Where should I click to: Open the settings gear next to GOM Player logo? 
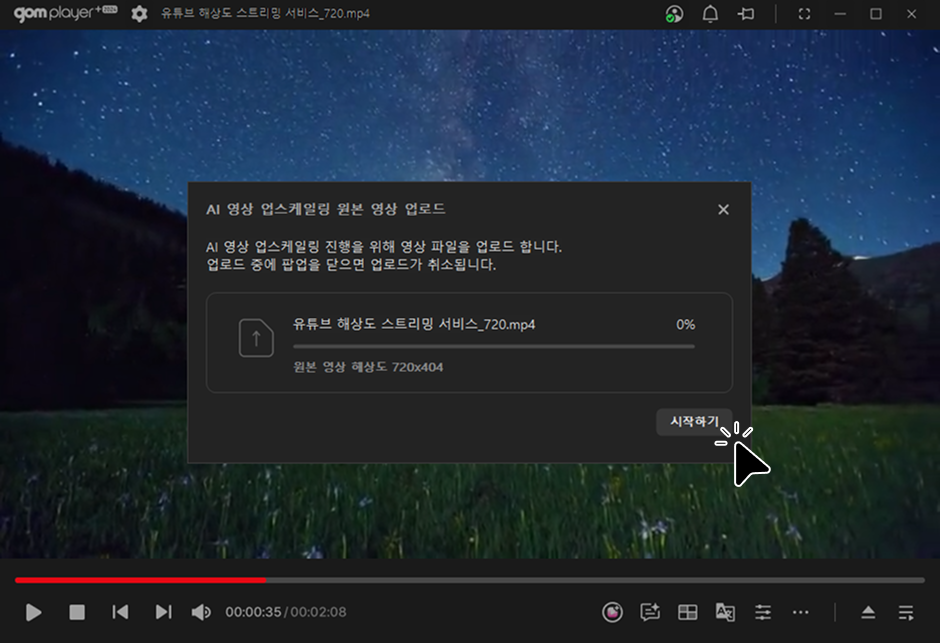tap(139, 14)
